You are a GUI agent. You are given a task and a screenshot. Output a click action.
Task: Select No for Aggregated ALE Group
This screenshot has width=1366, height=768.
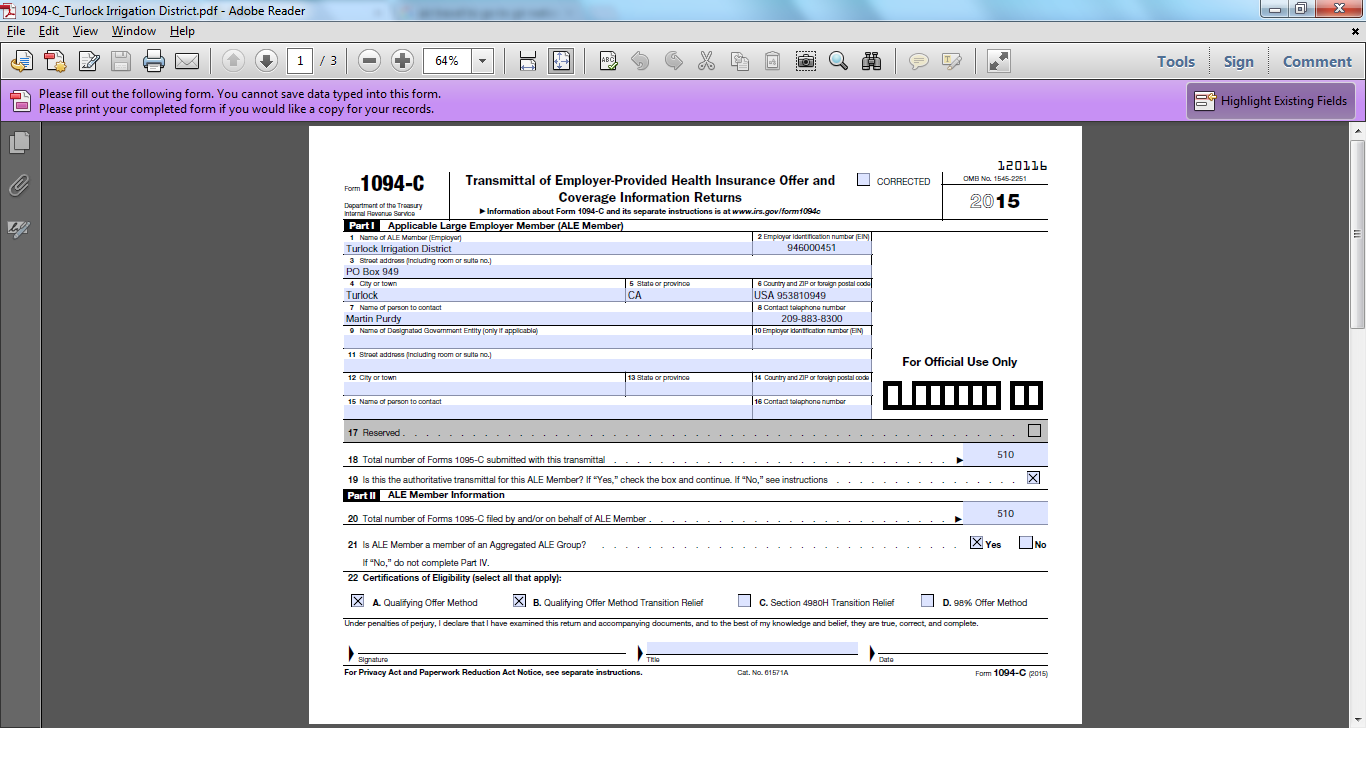(x=1025, y=543)
